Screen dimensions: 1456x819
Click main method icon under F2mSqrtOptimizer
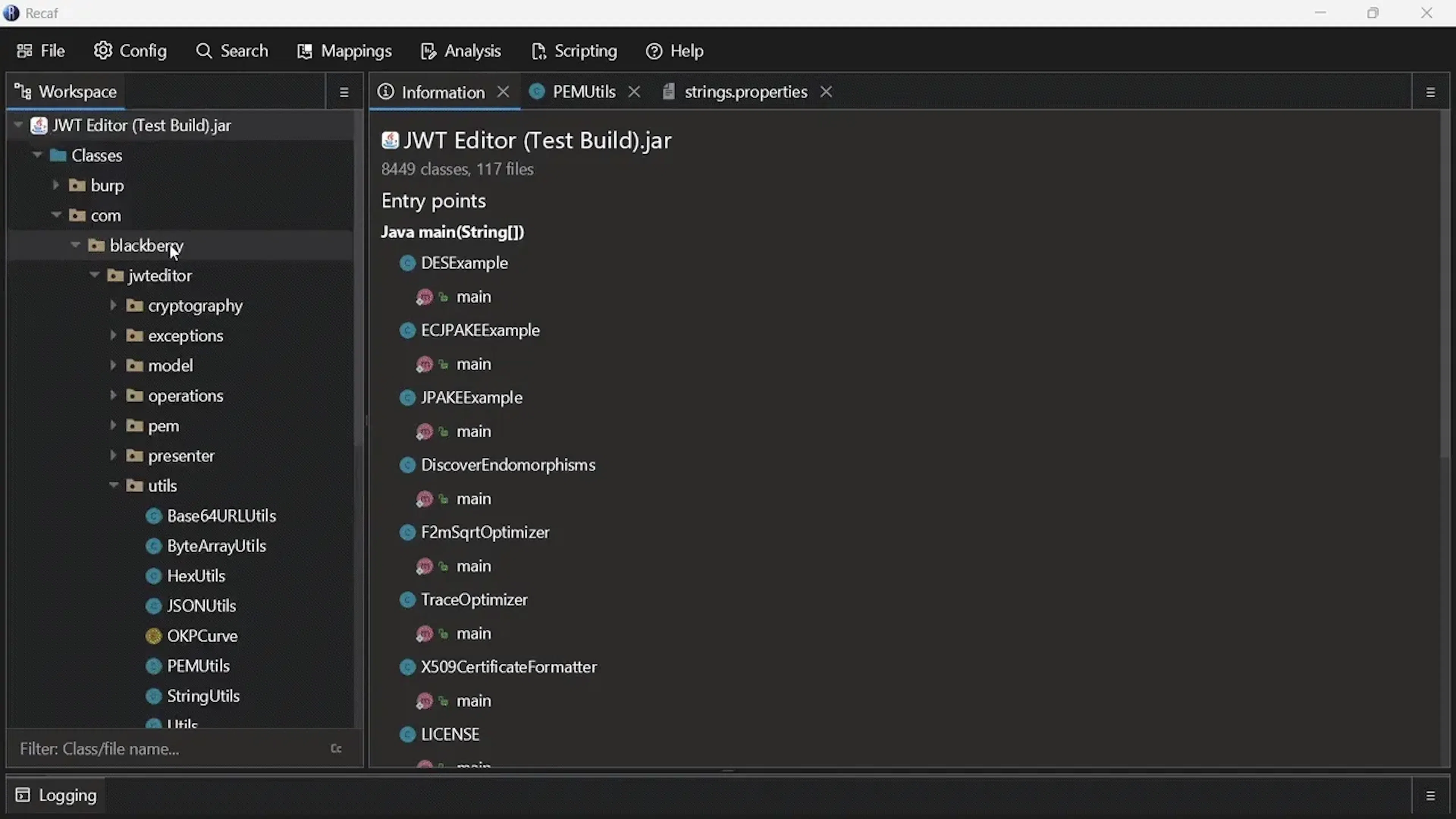(425, 566)
